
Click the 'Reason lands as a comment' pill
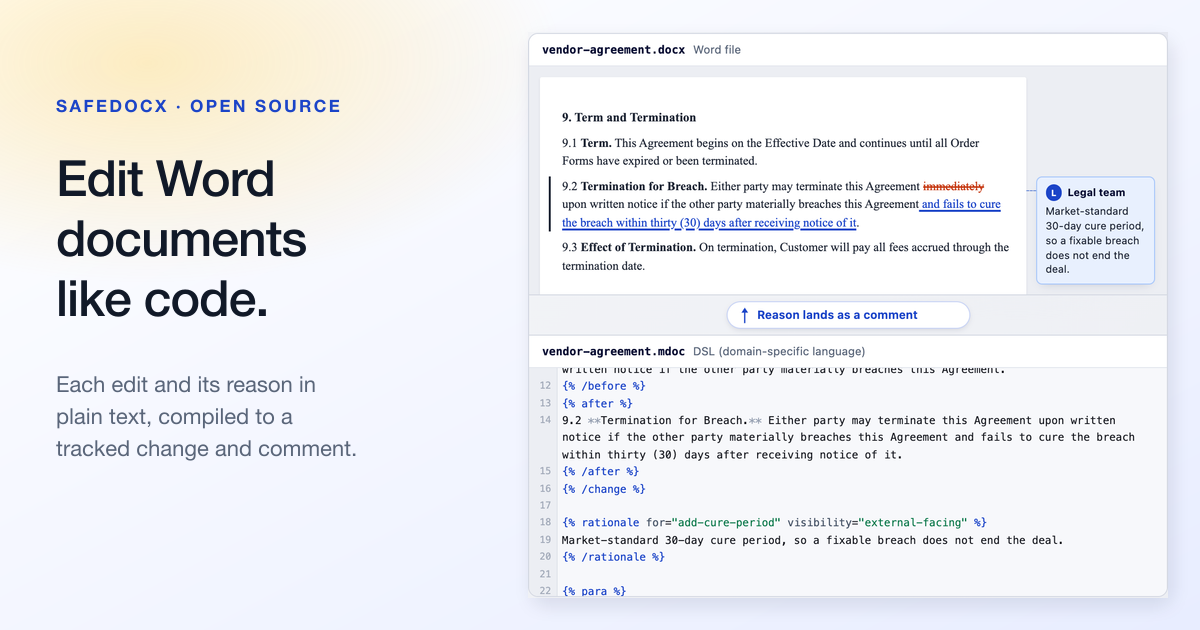point(848,315)
